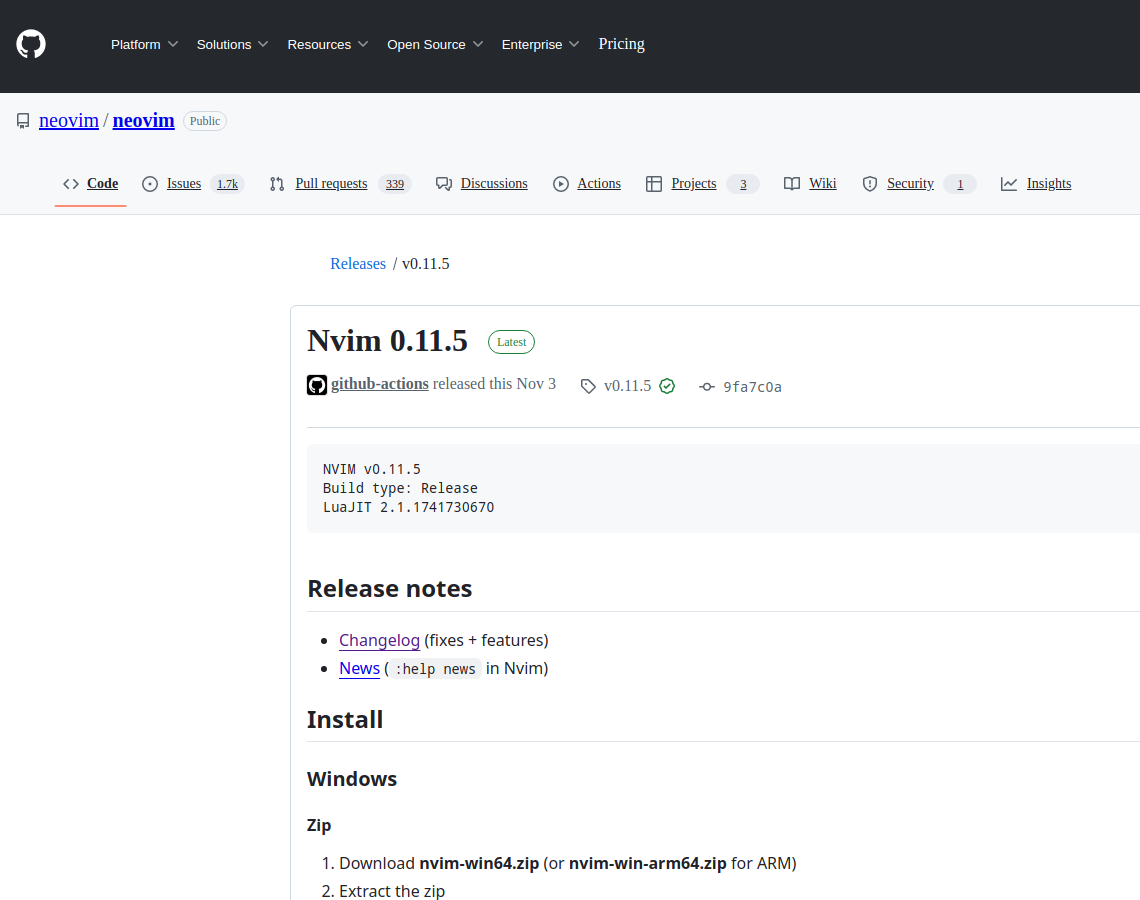1140x900 pixels.
Task: Go back to the Releases page
Action: pyautogui.click(x=357, y=263)
